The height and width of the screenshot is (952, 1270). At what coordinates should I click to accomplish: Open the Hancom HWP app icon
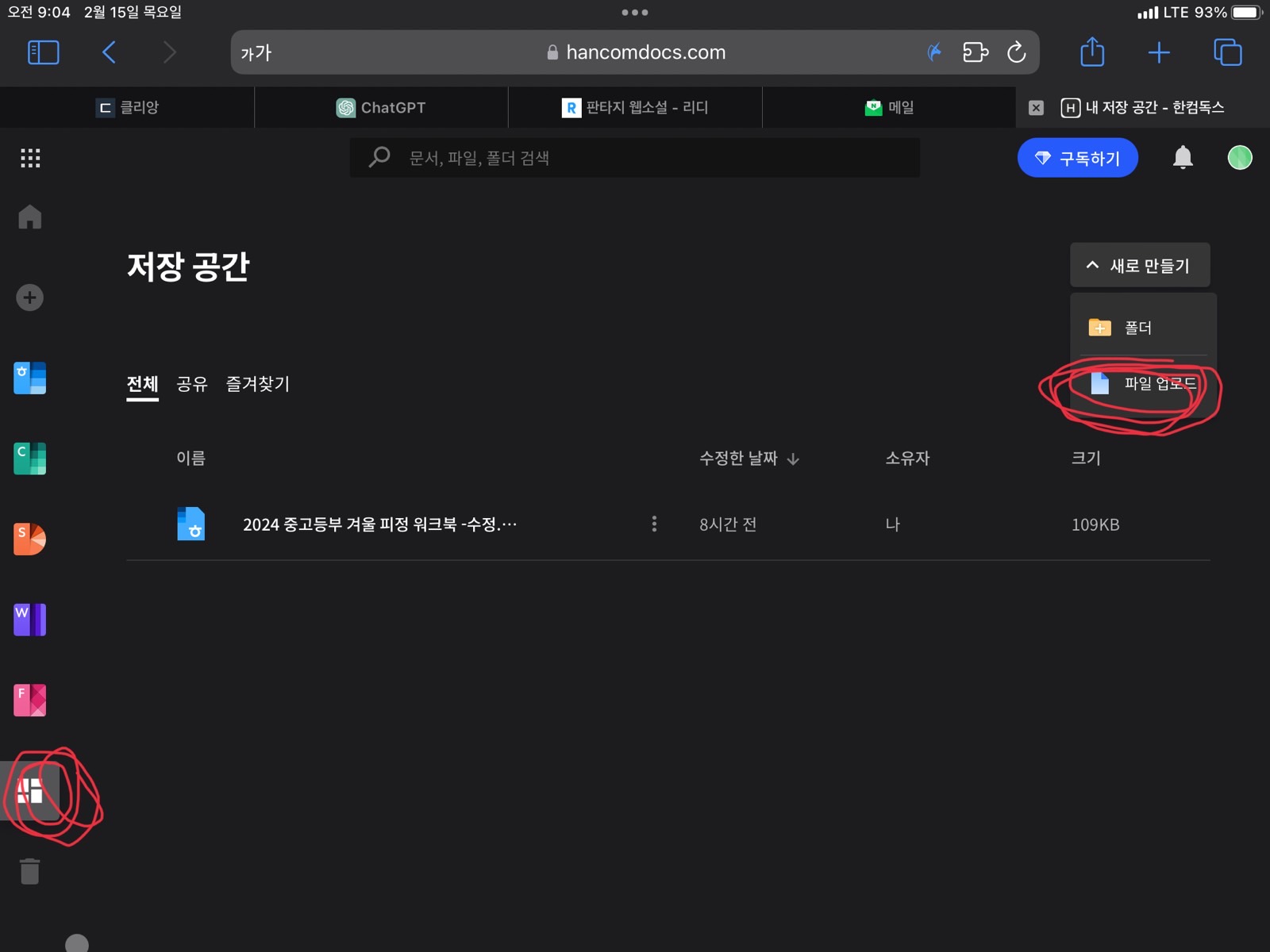coord(29,378)
